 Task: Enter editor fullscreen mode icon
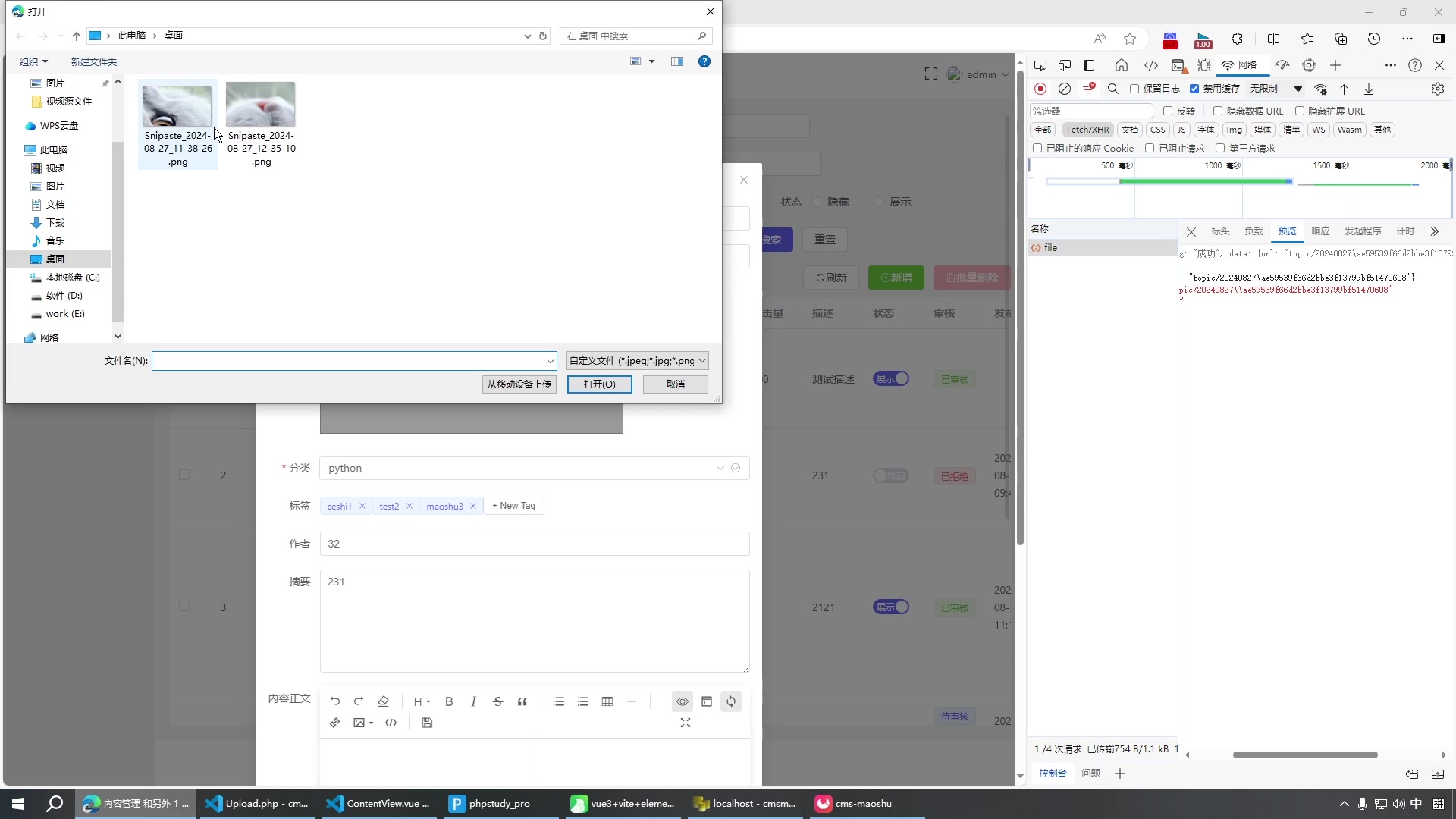click(x=686, y=723)
